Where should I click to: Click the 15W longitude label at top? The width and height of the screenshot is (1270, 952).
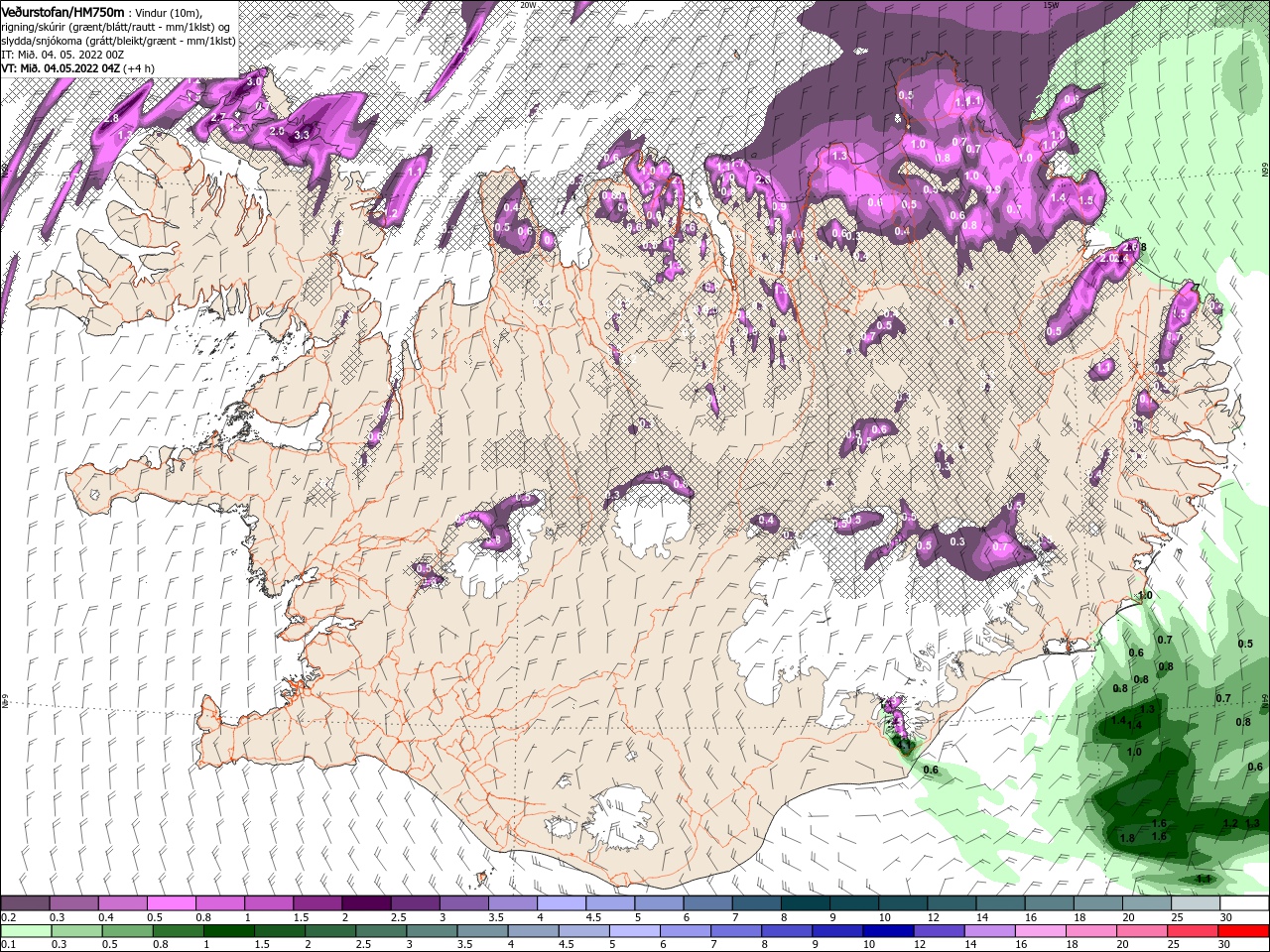click(1051, 5)
